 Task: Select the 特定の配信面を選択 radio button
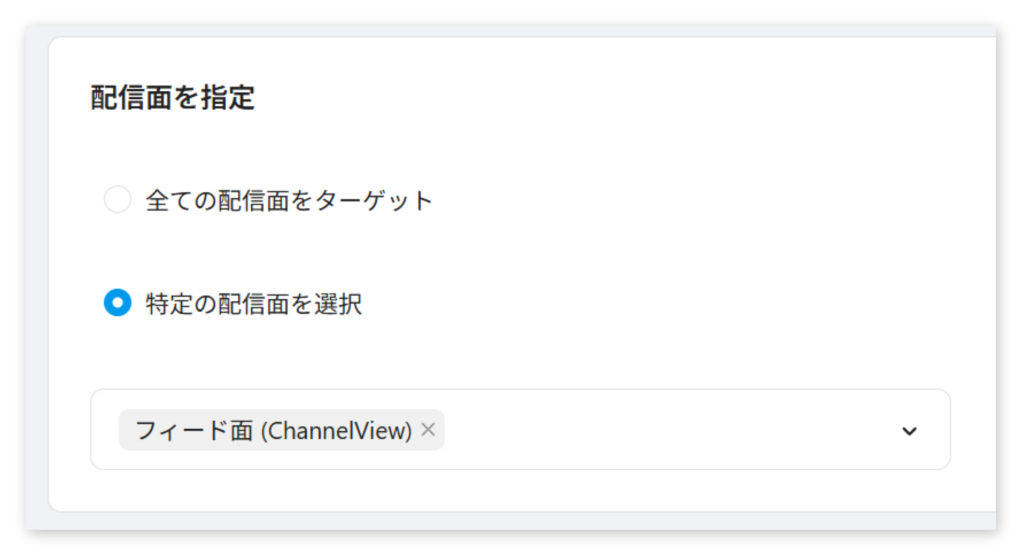point(118,303)
